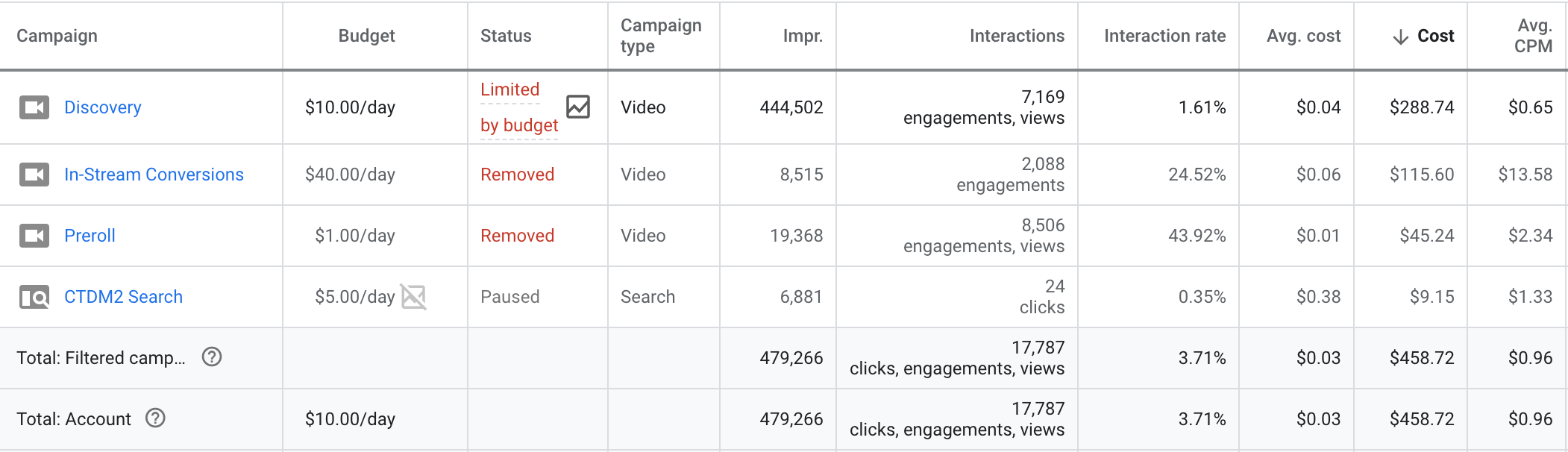Open help for Total: Filtered campaigns

[212, 357]
